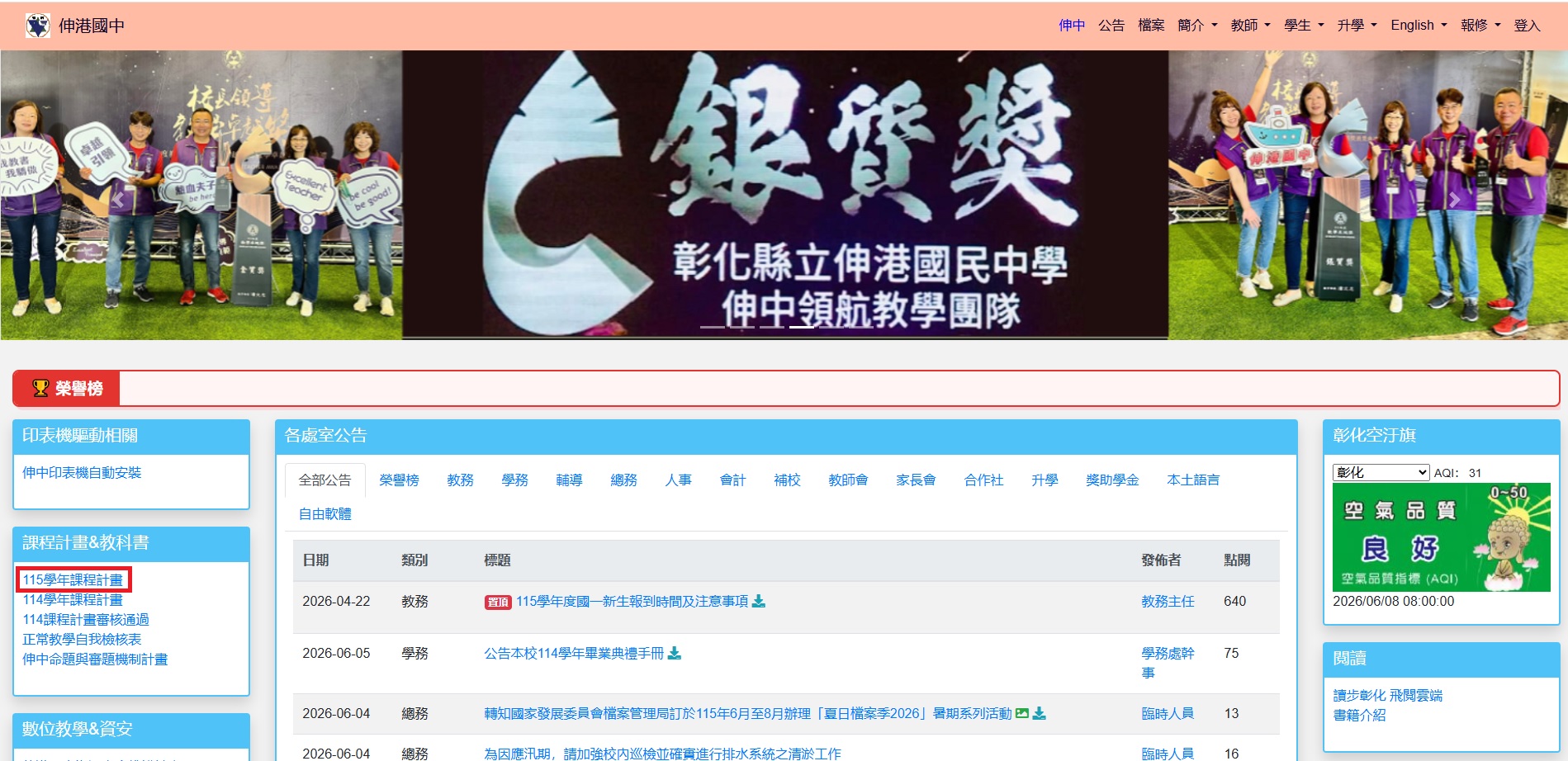Switch to the 總務 announcements tab
Image resolution: width=1568 pixels, height=761 pixels.
pyautogui.click(x=624, y=480)
